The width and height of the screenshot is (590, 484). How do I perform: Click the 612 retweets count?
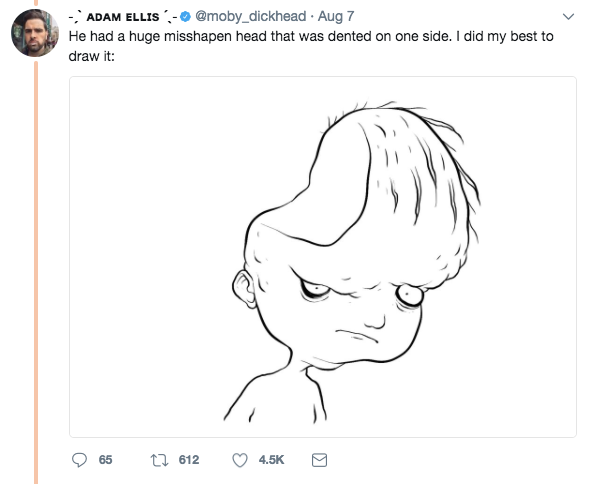click(x=189, y=460)
